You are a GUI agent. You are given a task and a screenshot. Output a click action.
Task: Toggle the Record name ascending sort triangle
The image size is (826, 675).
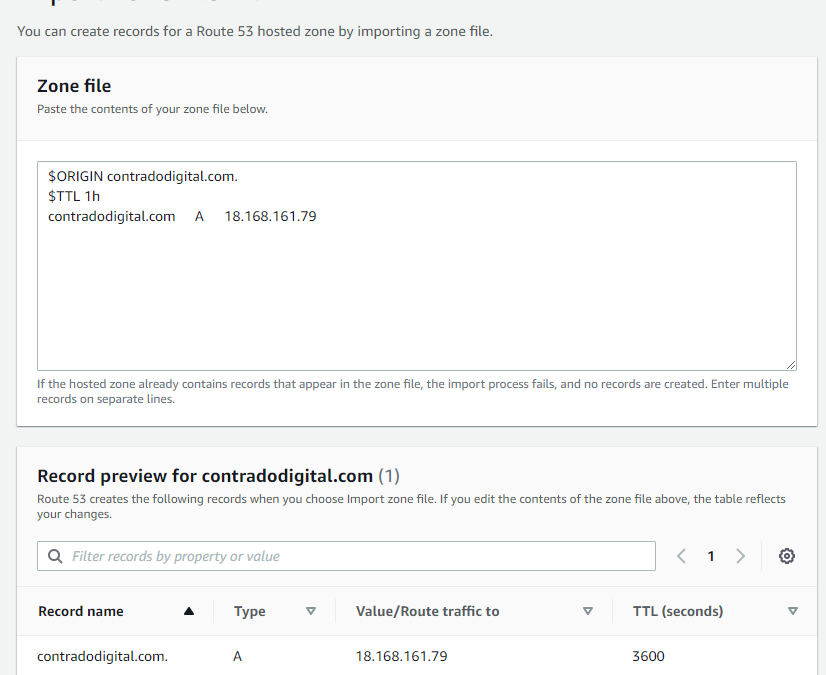point(189,611)
